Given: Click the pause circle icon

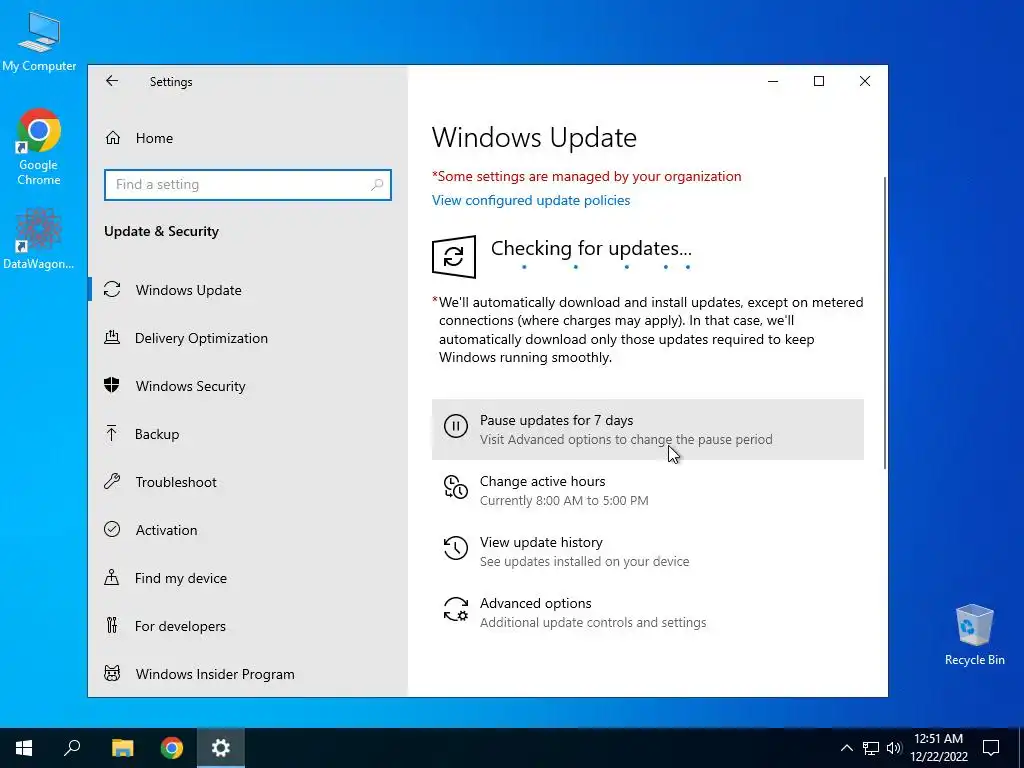Looking at the screenshot, I should click(x=456, y=426).
